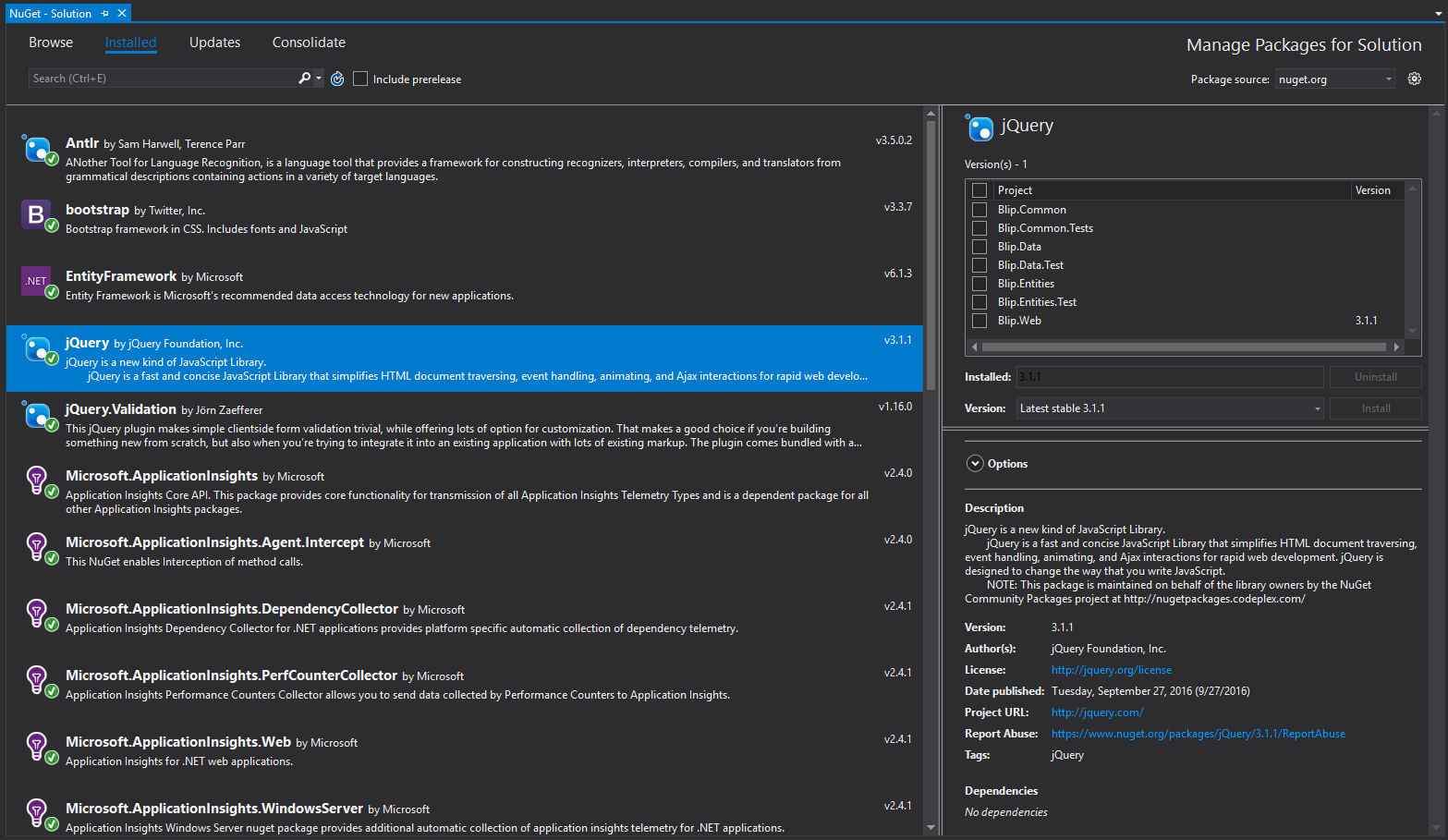Select the jQuery.Validation package name

(x=121, y=409)
